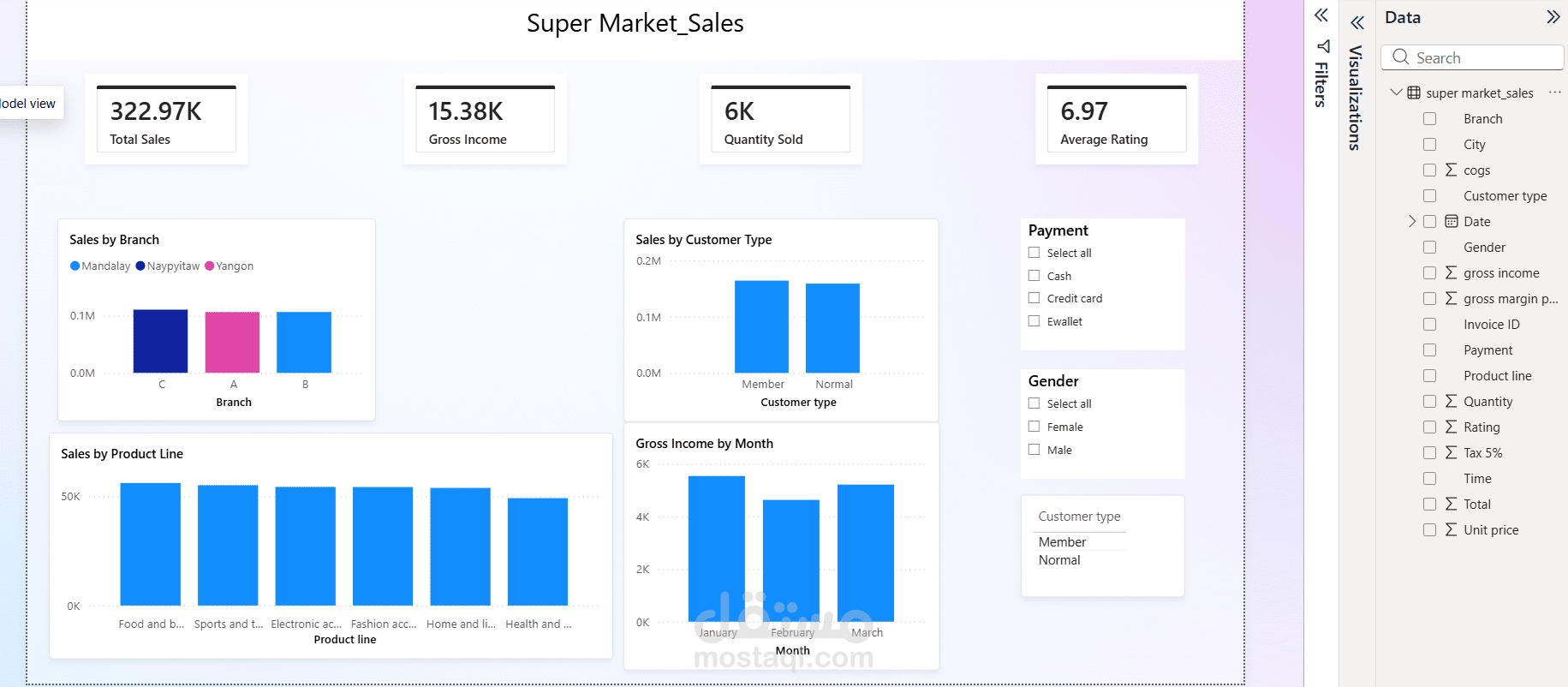Expand the Visualizations pane chevron icon
Screen dimensions: 1568x687
1357,23
